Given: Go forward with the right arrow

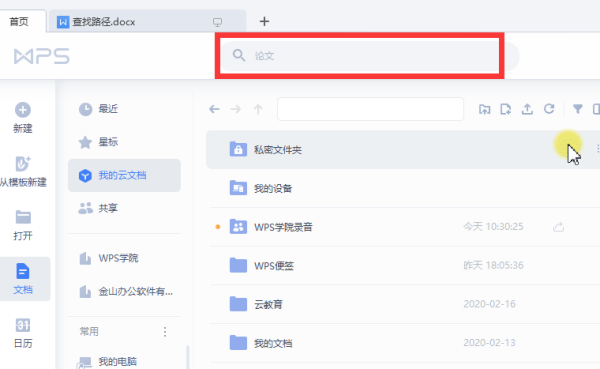Looking at the screenshot, I should 236,109.
